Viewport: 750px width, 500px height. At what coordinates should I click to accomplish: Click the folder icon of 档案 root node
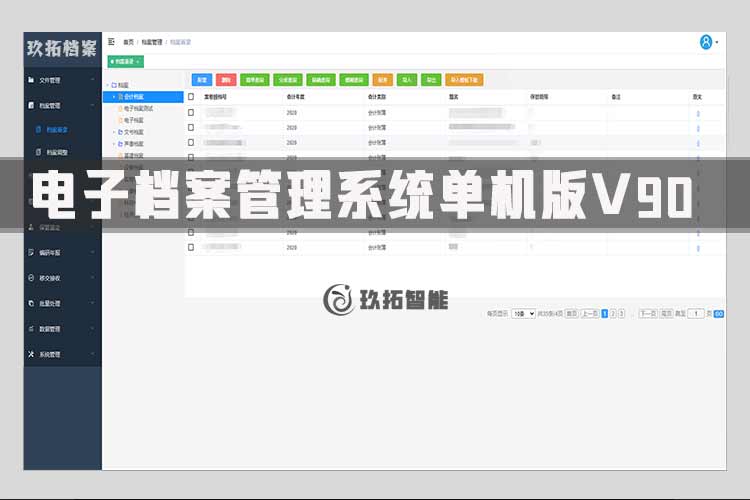(x=114, y=85)
